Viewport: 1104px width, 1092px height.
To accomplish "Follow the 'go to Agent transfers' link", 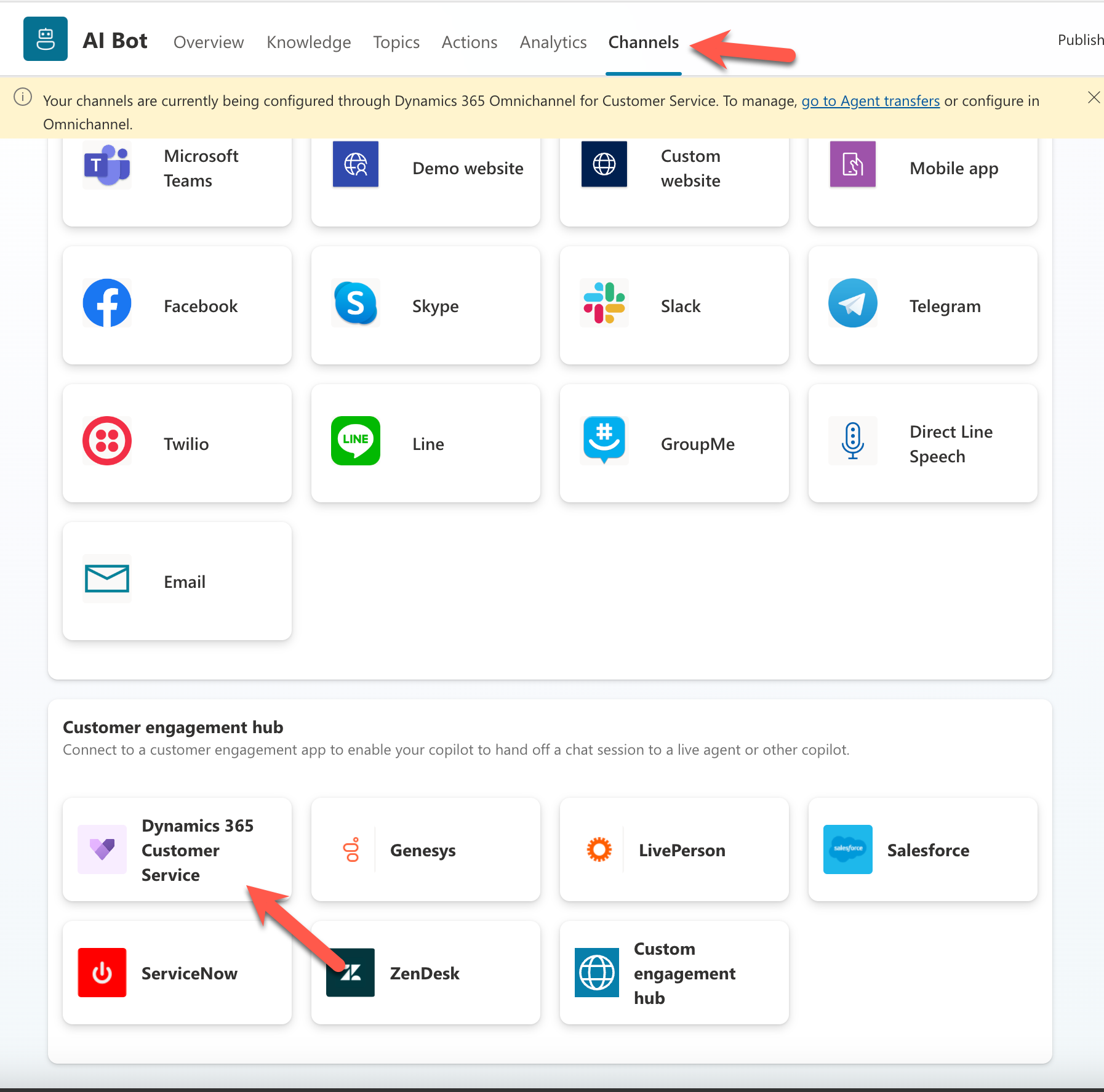I will click(x=871, y=101).
